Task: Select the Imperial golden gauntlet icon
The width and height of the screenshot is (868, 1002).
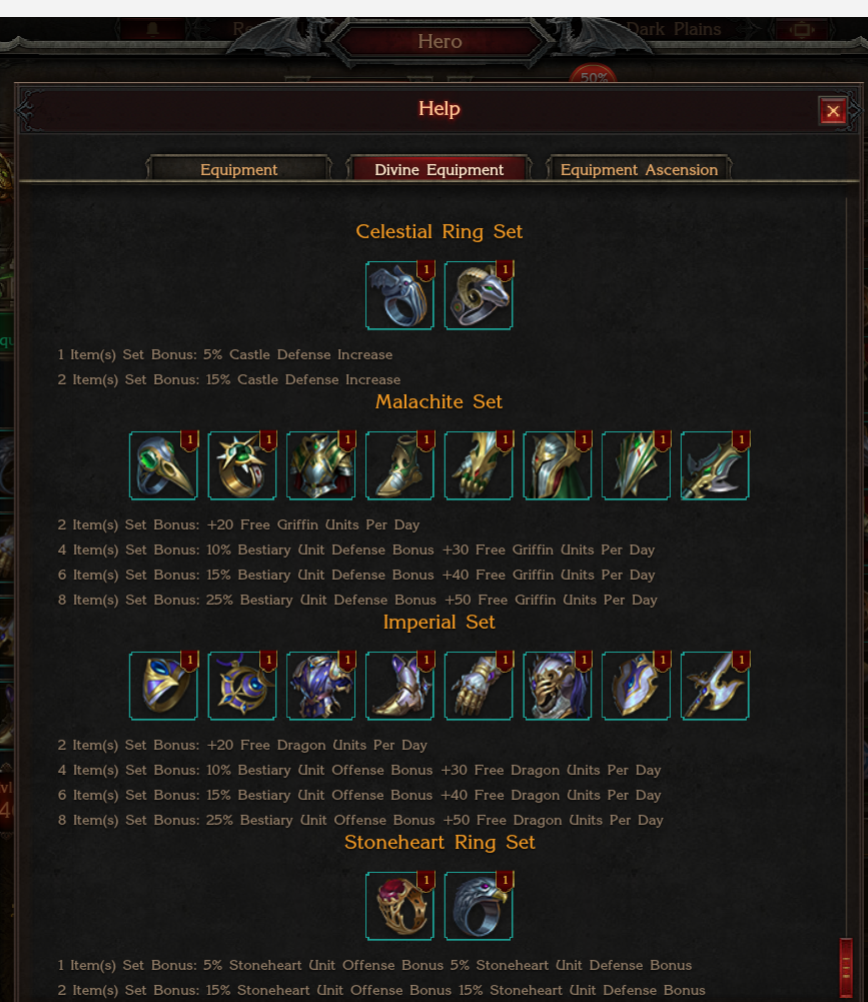Action: [478, 686]
